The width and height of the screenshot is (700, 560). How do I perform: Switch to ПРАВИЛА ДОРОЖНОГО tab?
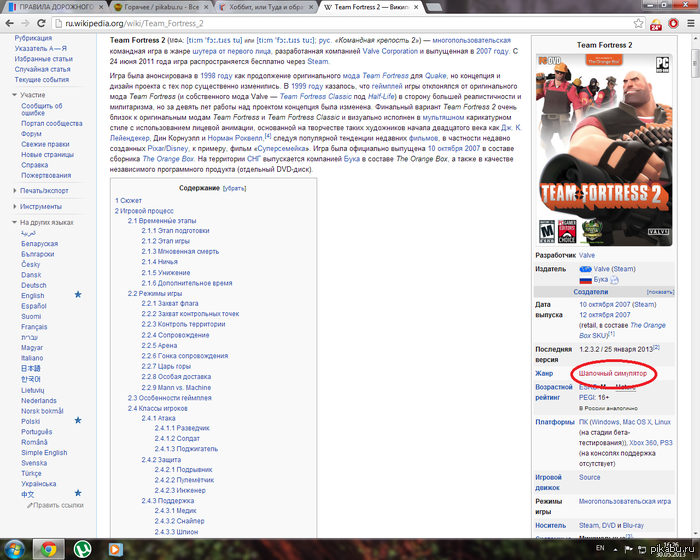pyautogui.click(x=56, y=7)
